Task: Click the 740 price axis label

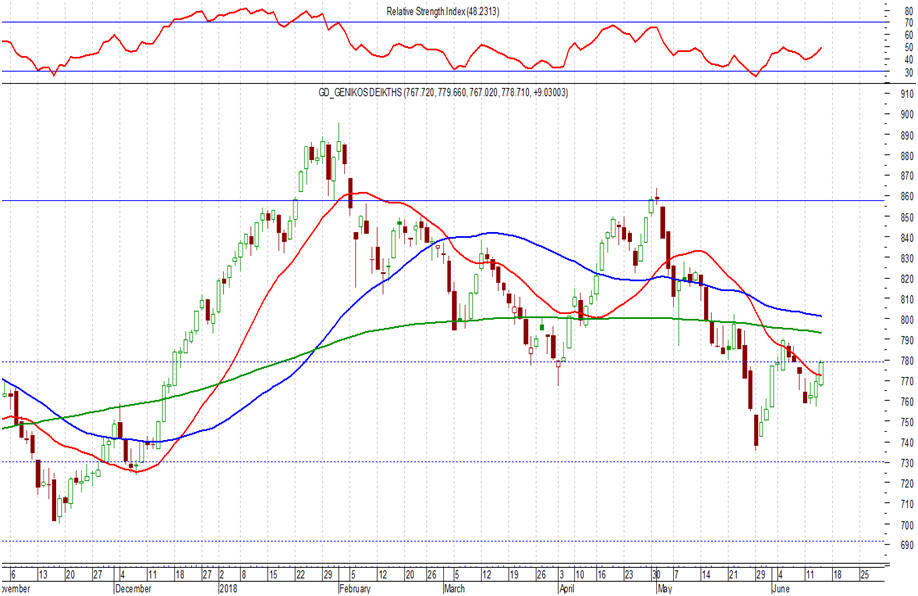Action: [907, 443]
